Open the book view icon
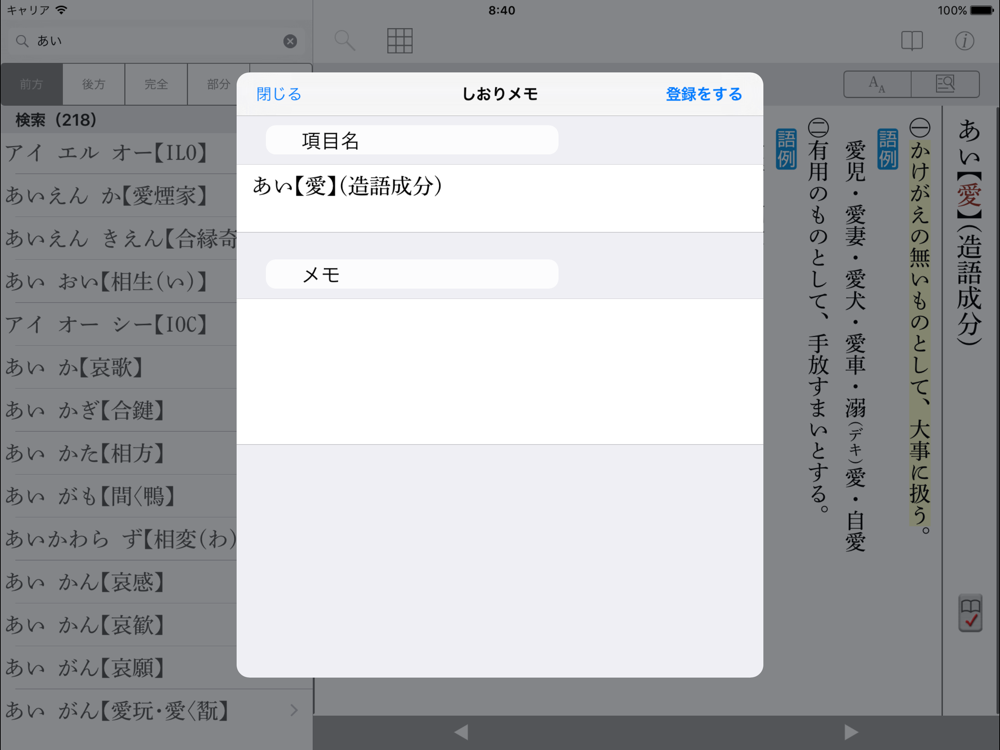 pyautogui.click(x=912, y=41)
